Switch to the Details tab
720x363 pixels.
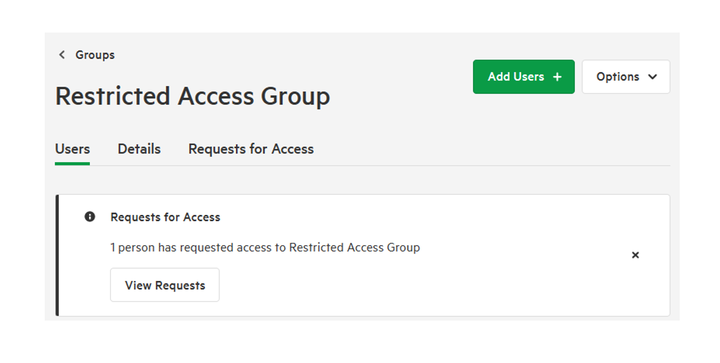pyautogui.click(x=139, y=149)
